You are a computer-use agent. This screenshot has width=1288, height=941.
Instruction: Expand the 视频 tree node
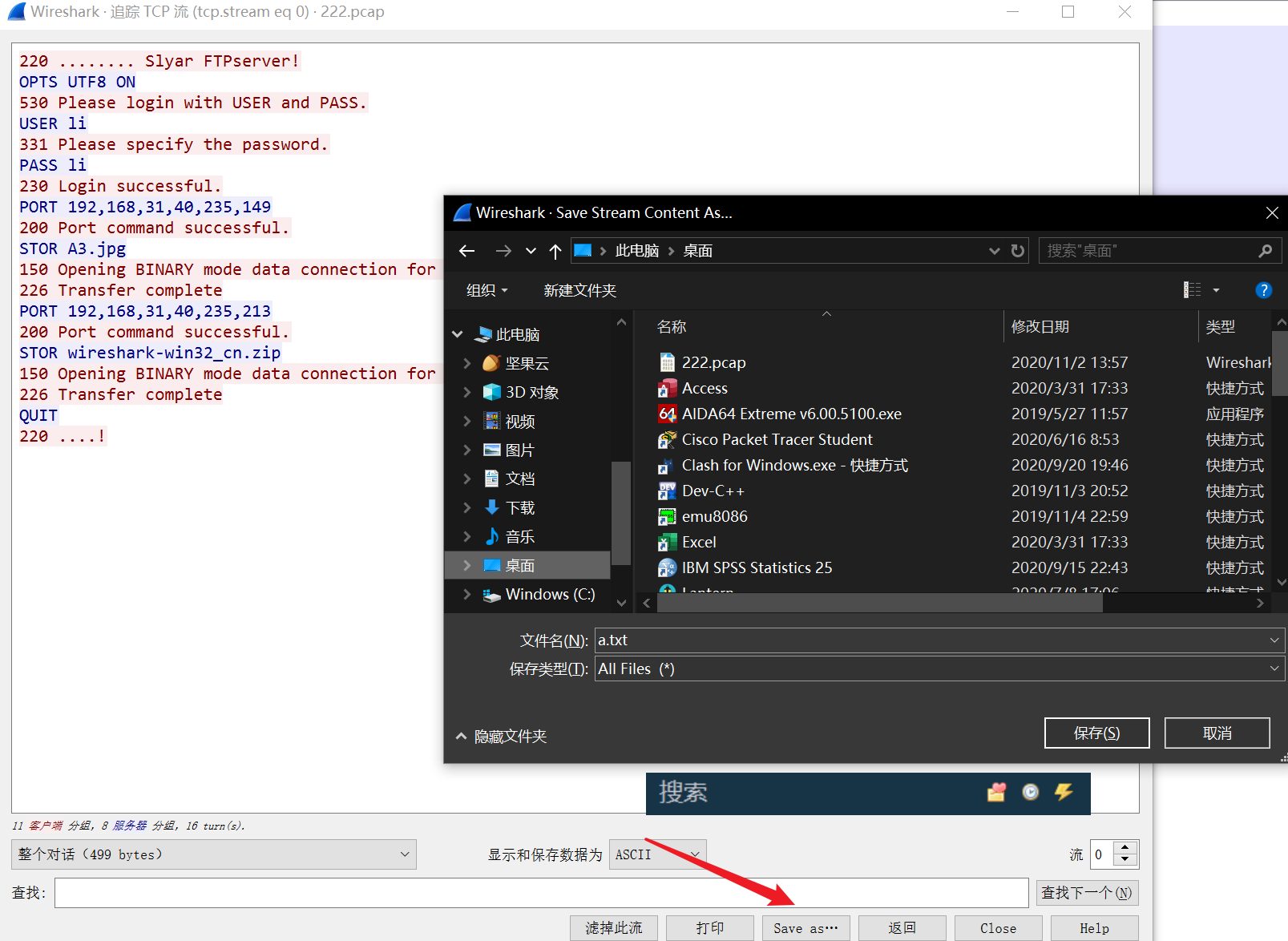467,421
